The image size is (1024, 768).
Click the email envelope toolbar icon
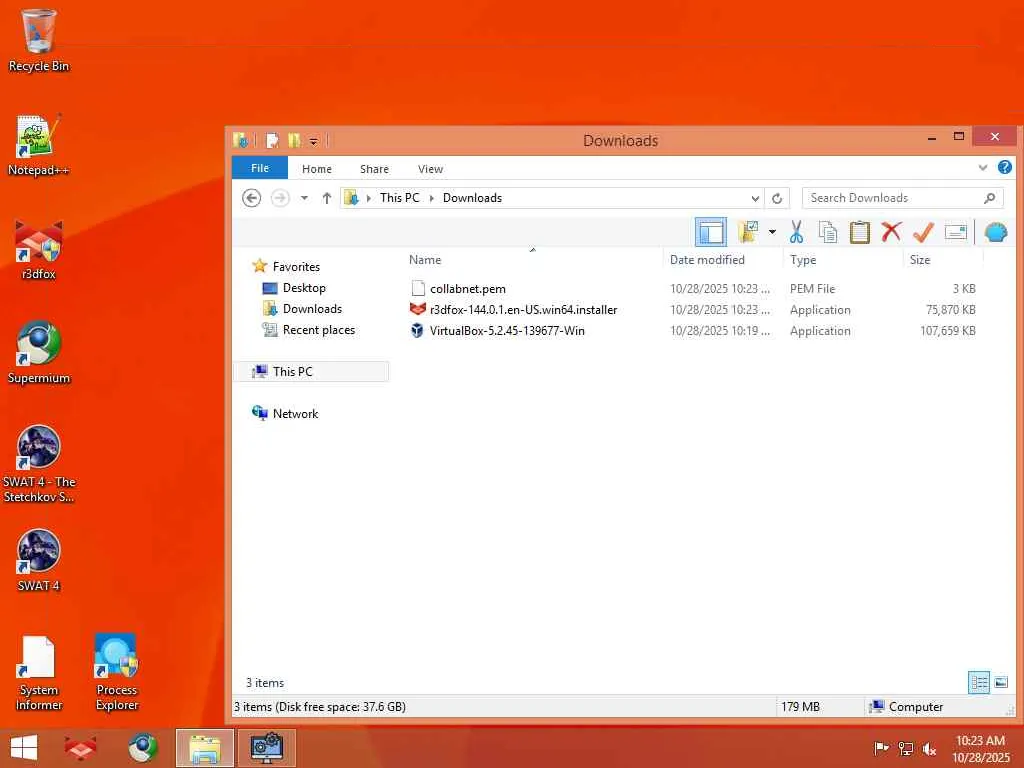point(955,232)
